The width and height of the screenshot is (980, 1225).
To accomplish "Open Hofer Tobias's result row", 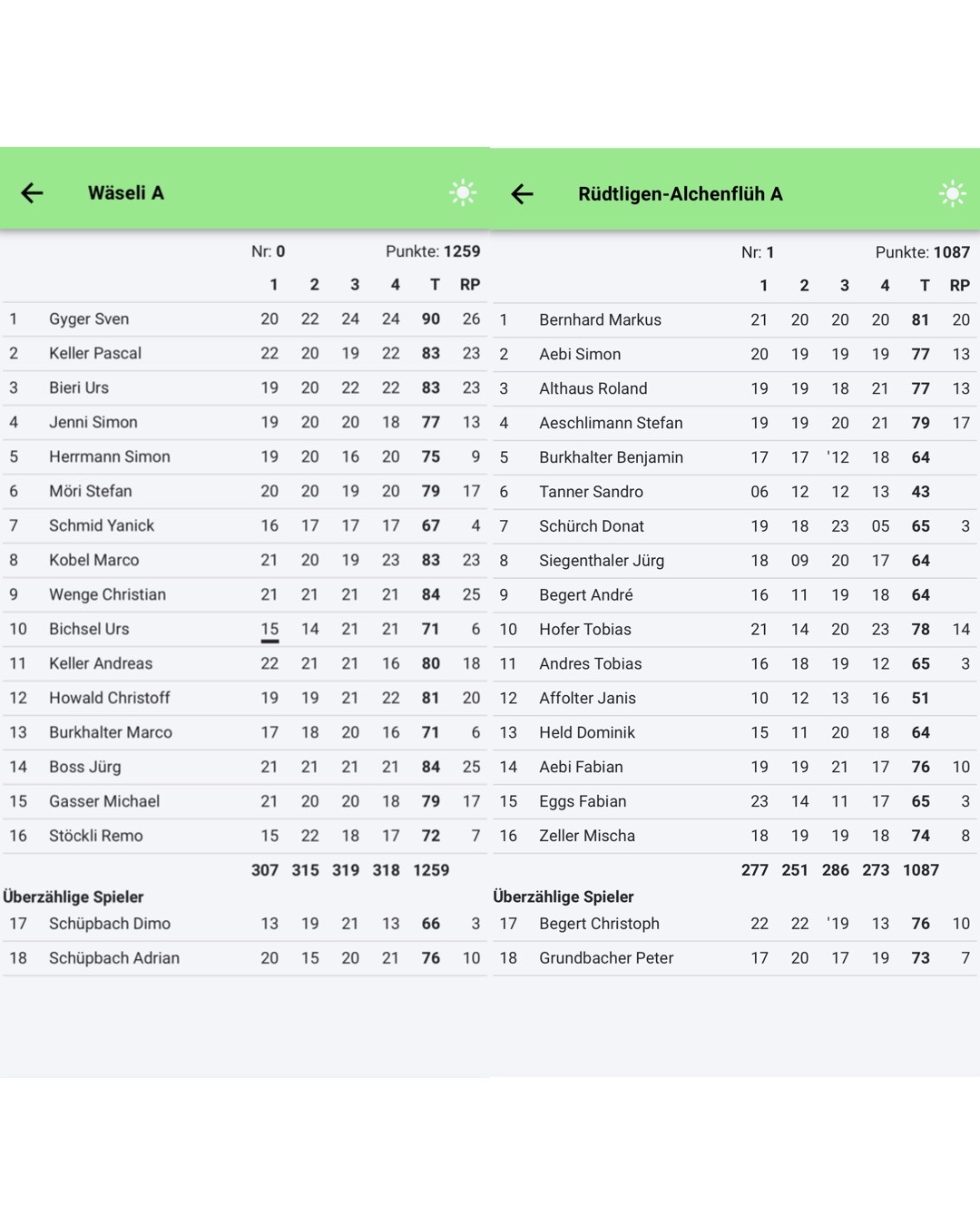I will (585, 630).
